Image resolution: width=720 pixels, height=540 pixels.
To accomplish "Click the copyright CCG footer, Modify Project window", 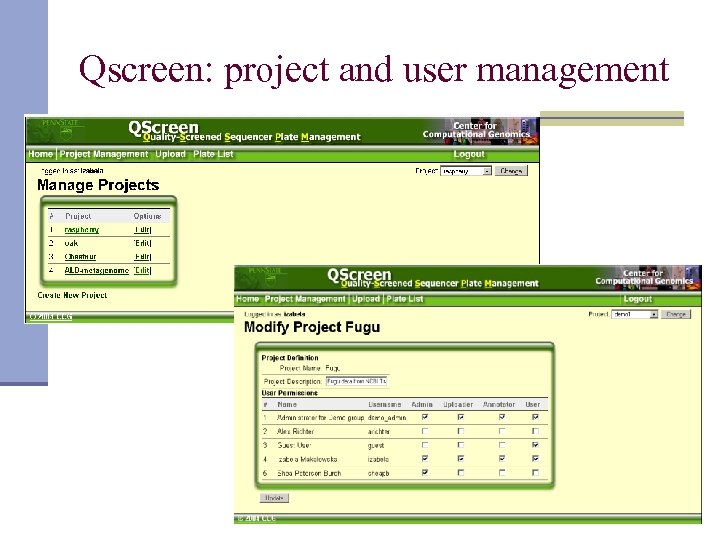I will click(x=257, y=518).
